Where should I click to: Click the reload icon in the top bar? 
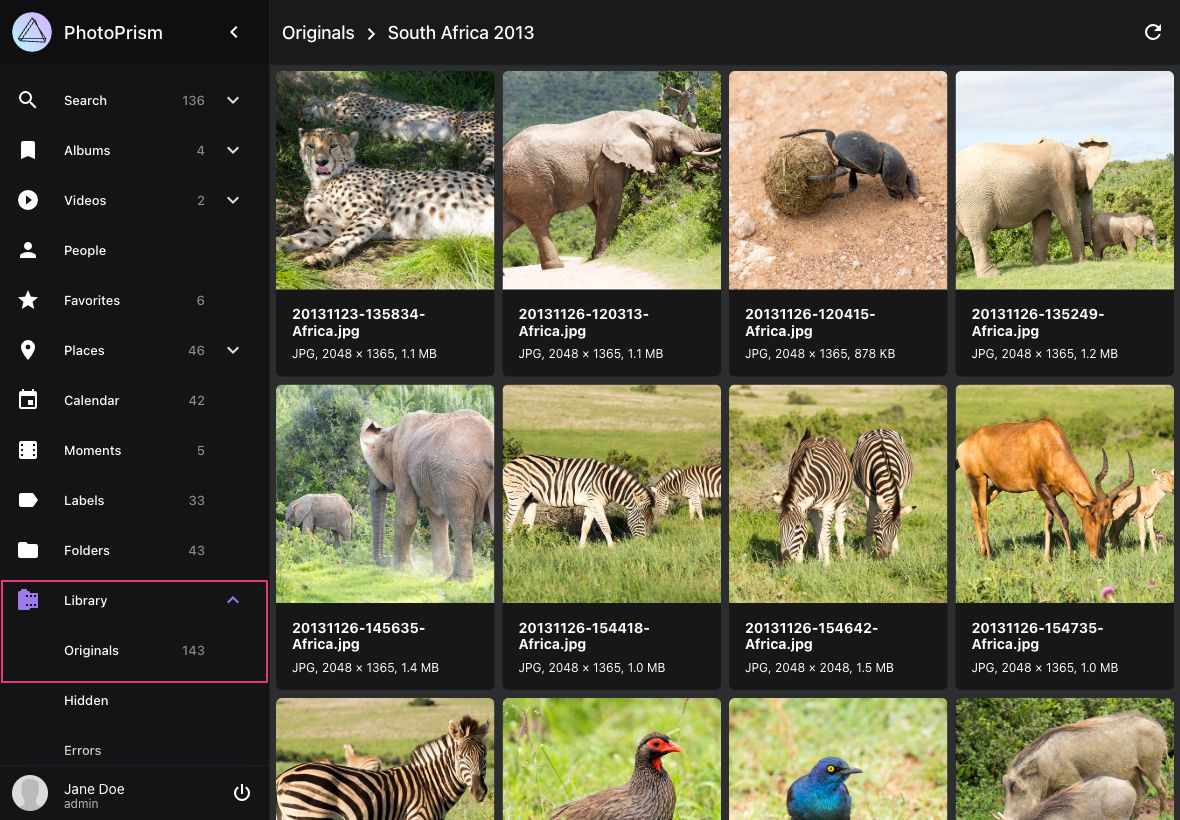[x=1152, y=33]
